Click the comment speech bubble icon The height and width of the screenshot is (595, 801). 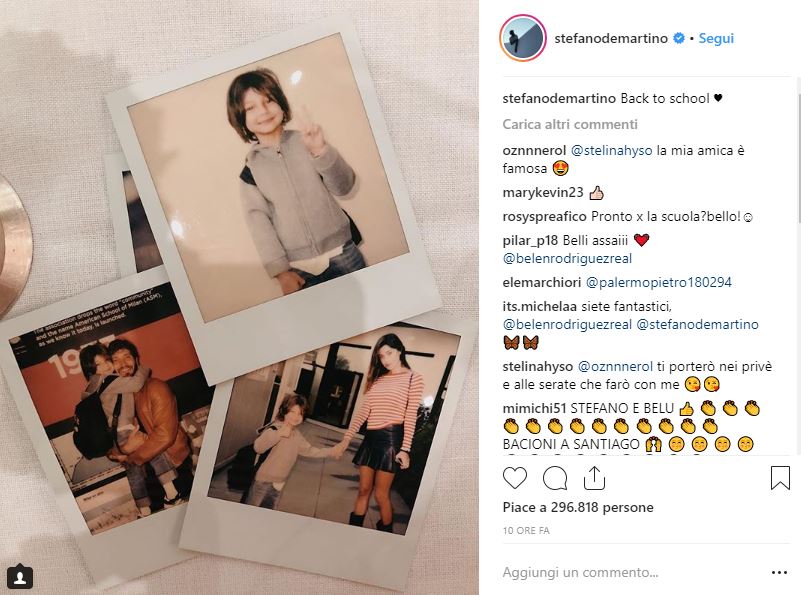pos(555,478)
